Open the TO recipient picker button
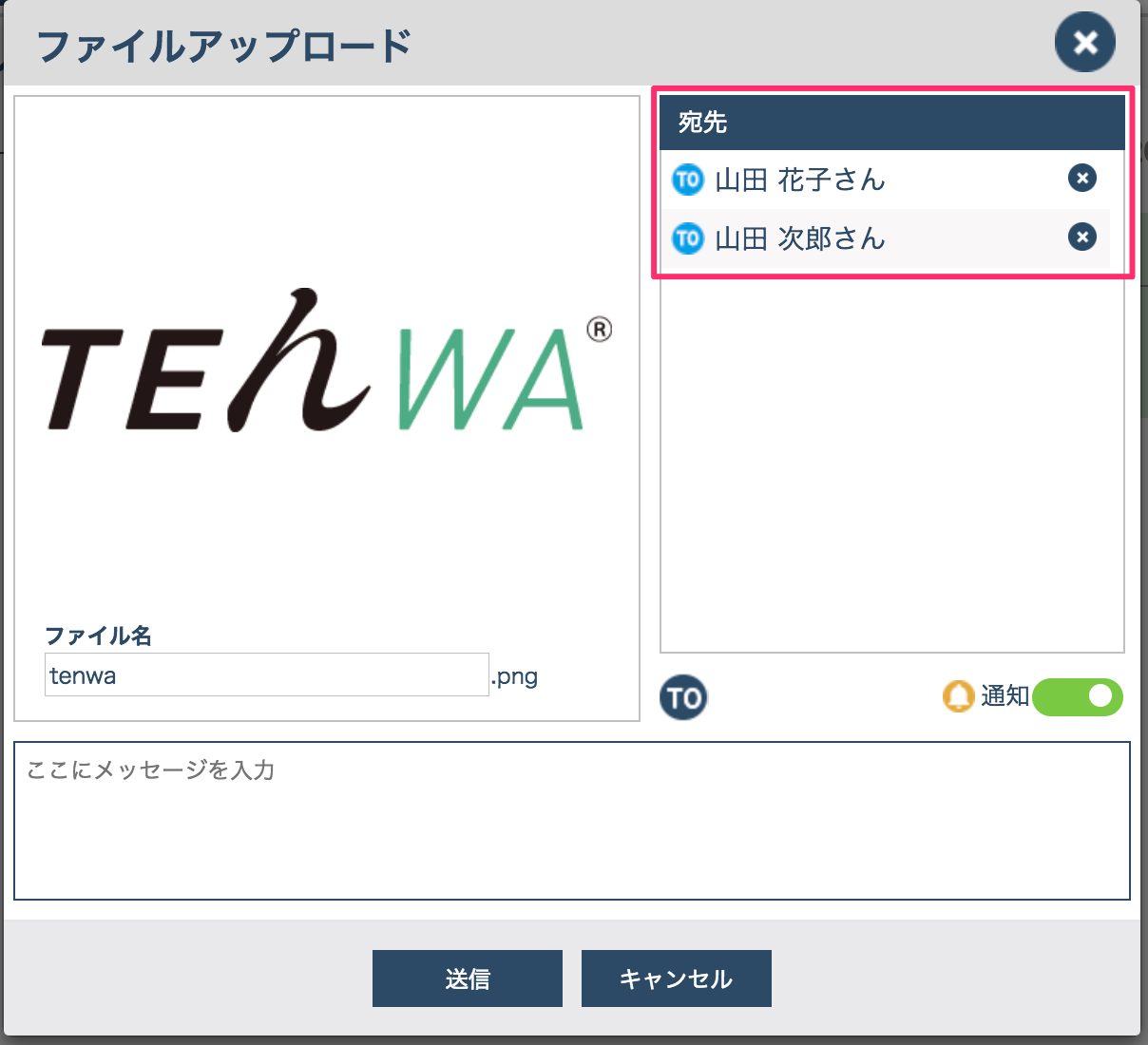 (683, 698)
